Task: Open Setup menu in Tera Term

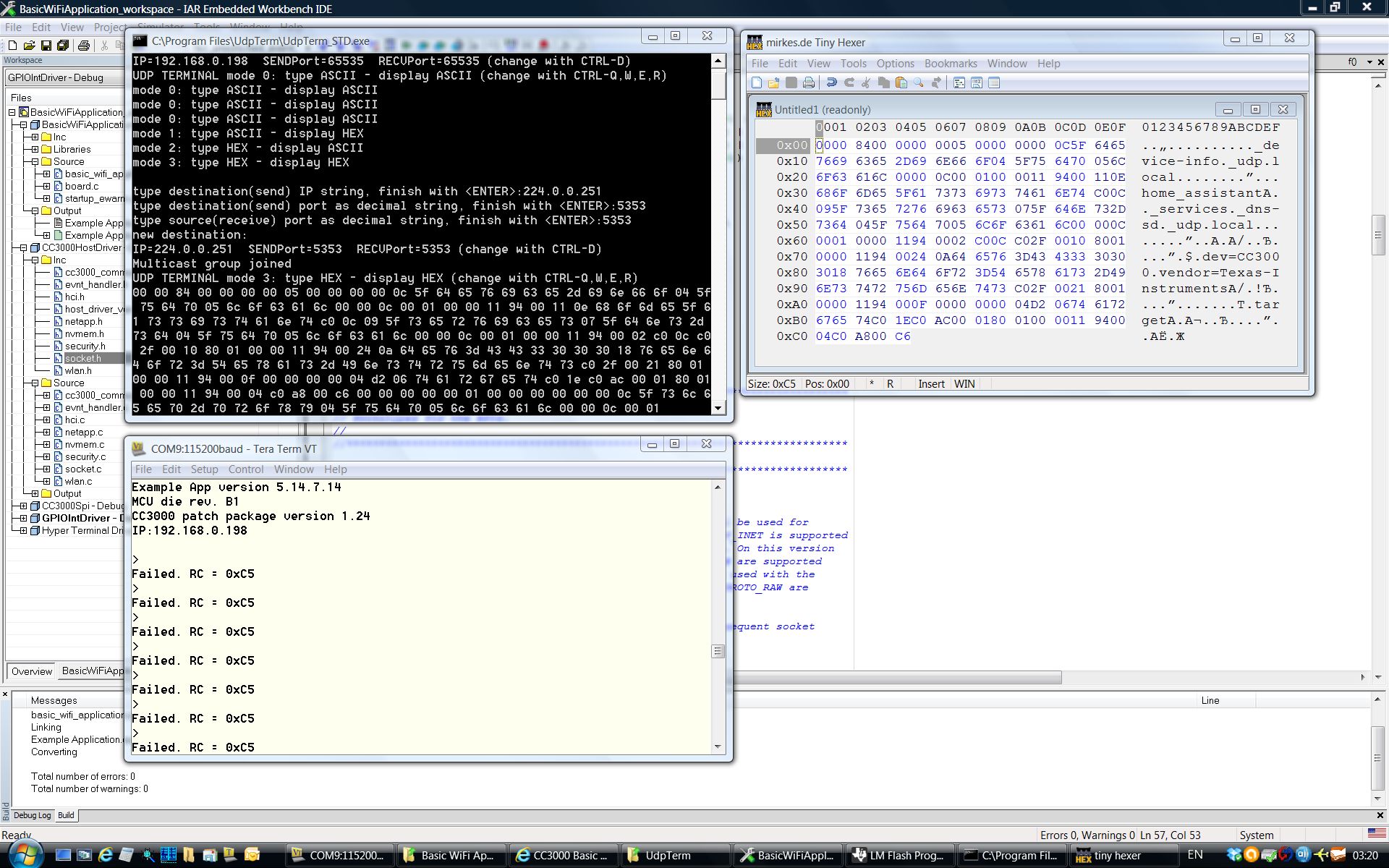Action: [204, 469]
